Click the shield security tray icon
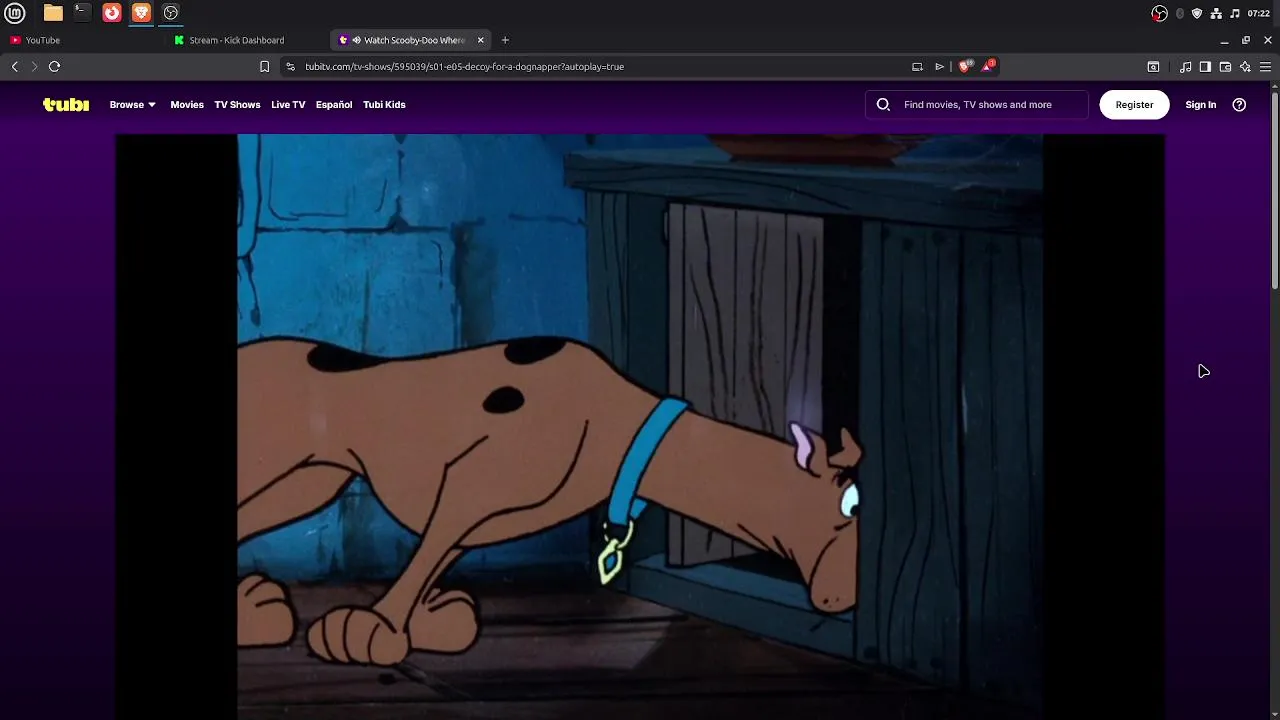 pos(1197,13)
